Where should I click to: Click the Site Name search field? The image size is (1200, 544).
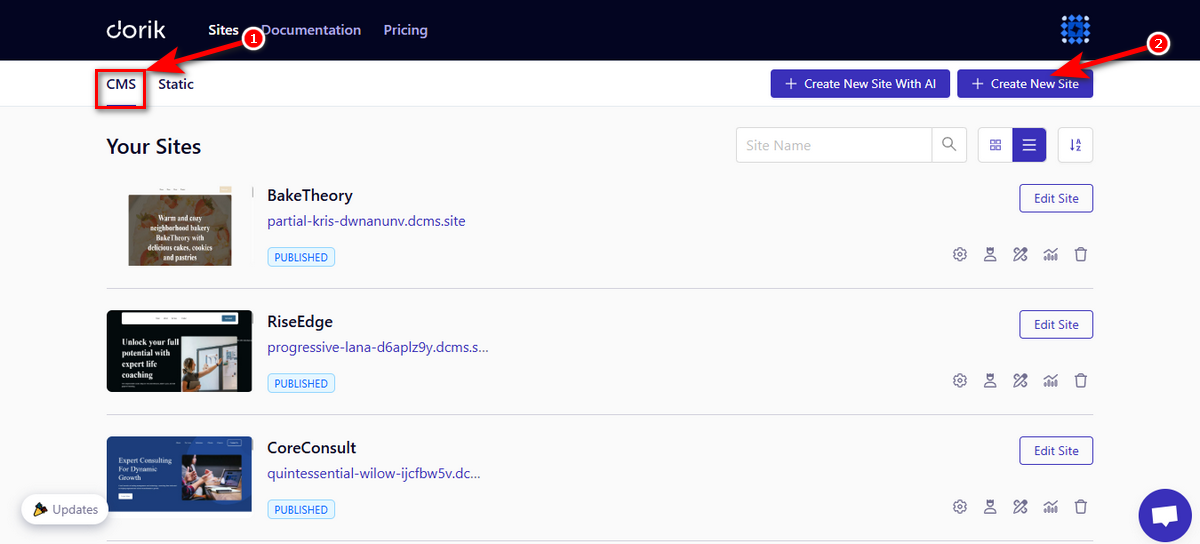(x=834, y=145)
